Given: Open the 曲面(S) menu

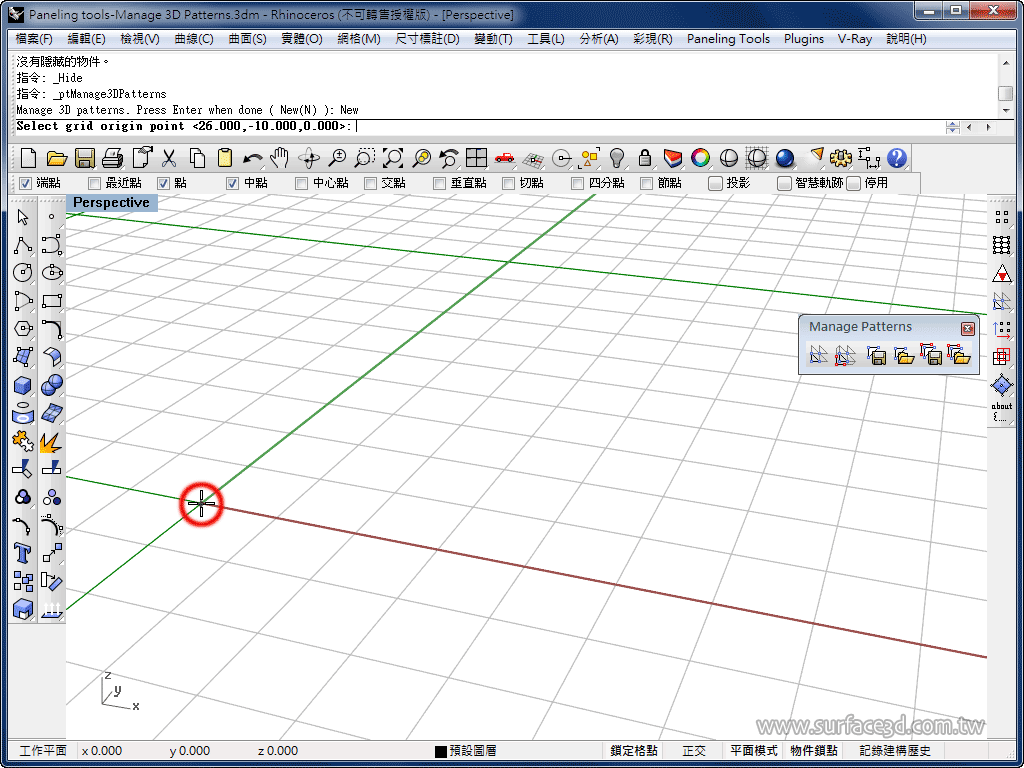Looking at the screenshot, I should click(248, 39).
